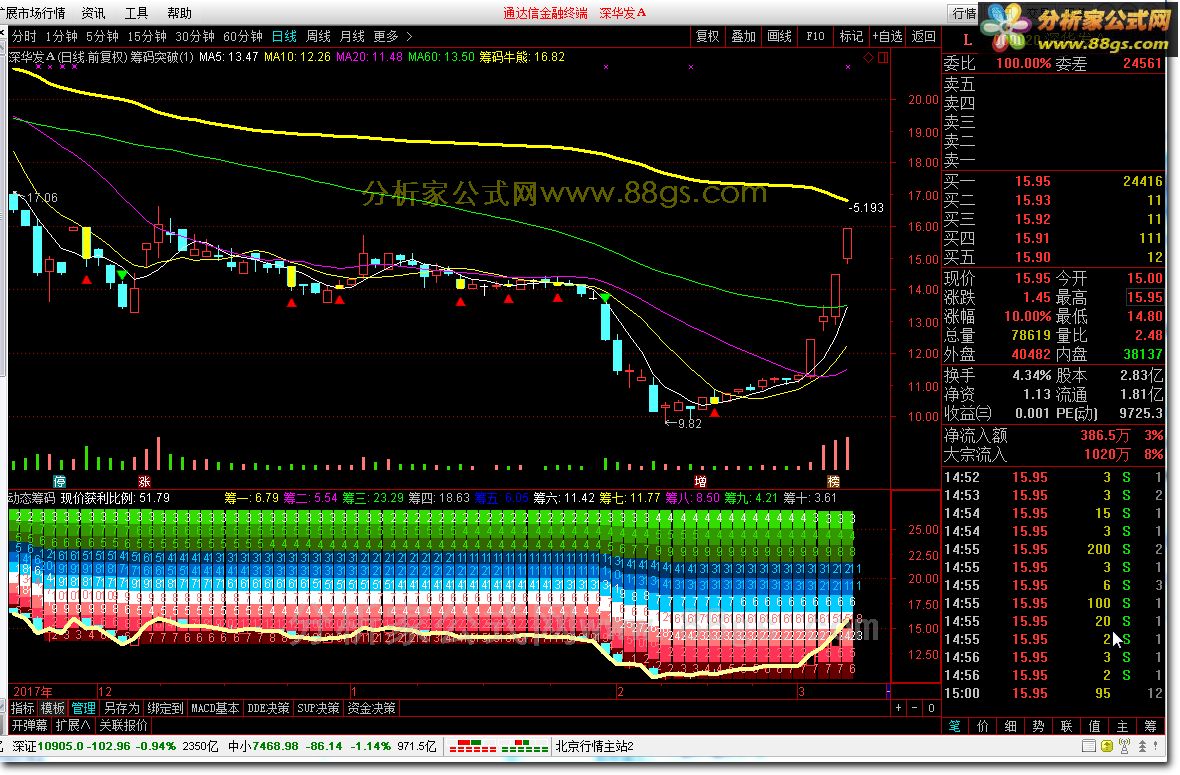The width and height of the screenshot is (1180, 775).
Task: Switch to the 行情 tab at top right
Action: (x=963, y=13)
